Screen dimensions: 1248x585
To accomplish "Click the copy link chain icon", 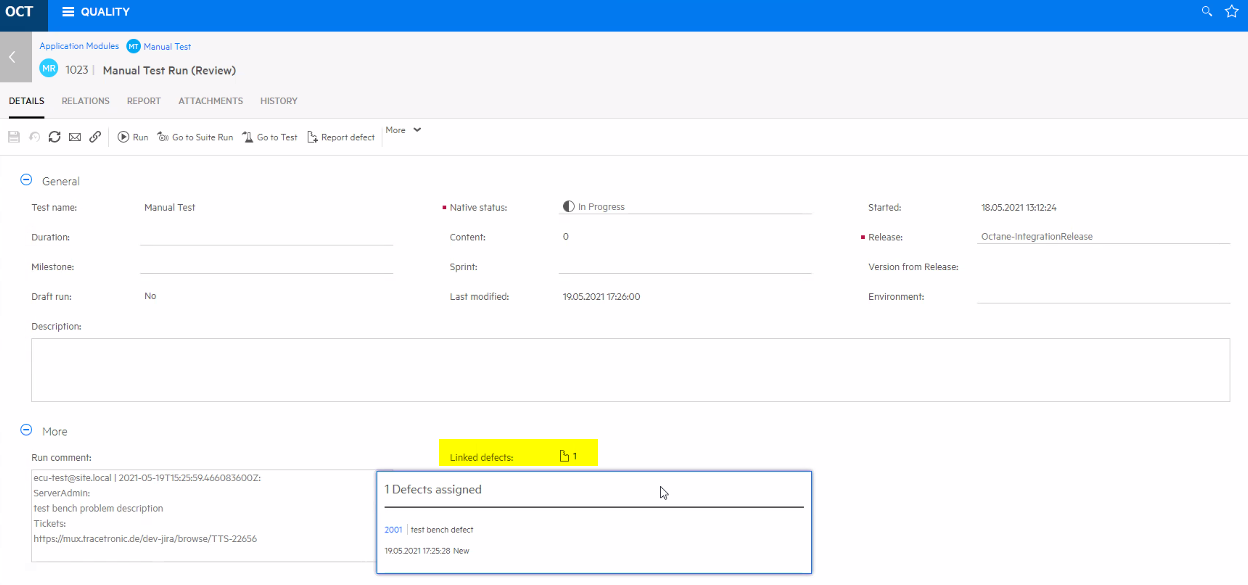I will pos(95,137).
